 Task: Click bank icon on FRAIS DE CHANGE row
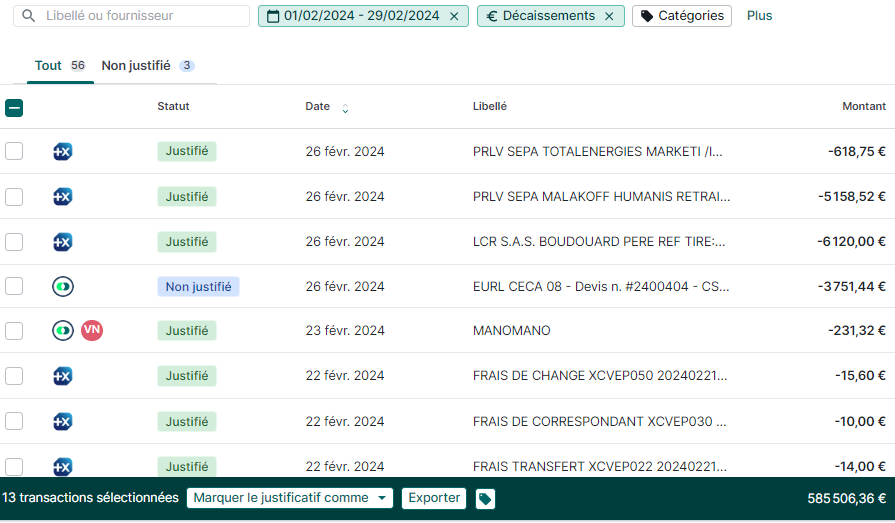point(62,376)
